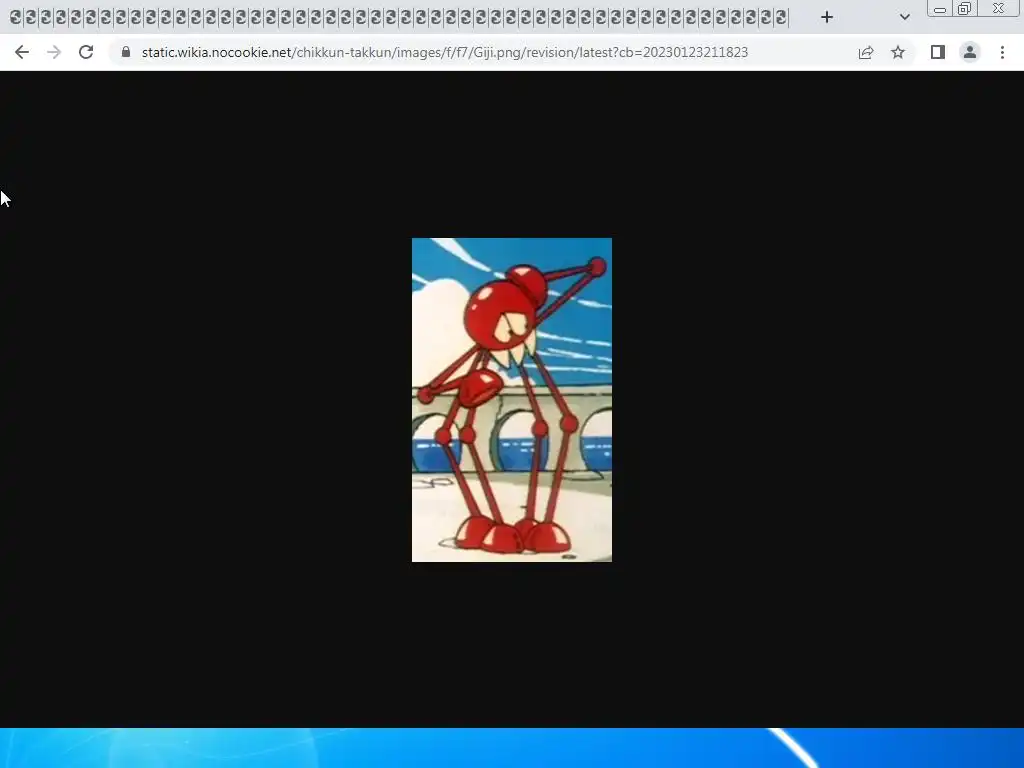Minimize the browser window
This screenshot has width=1024, height=768.
[x=940, y=9]
